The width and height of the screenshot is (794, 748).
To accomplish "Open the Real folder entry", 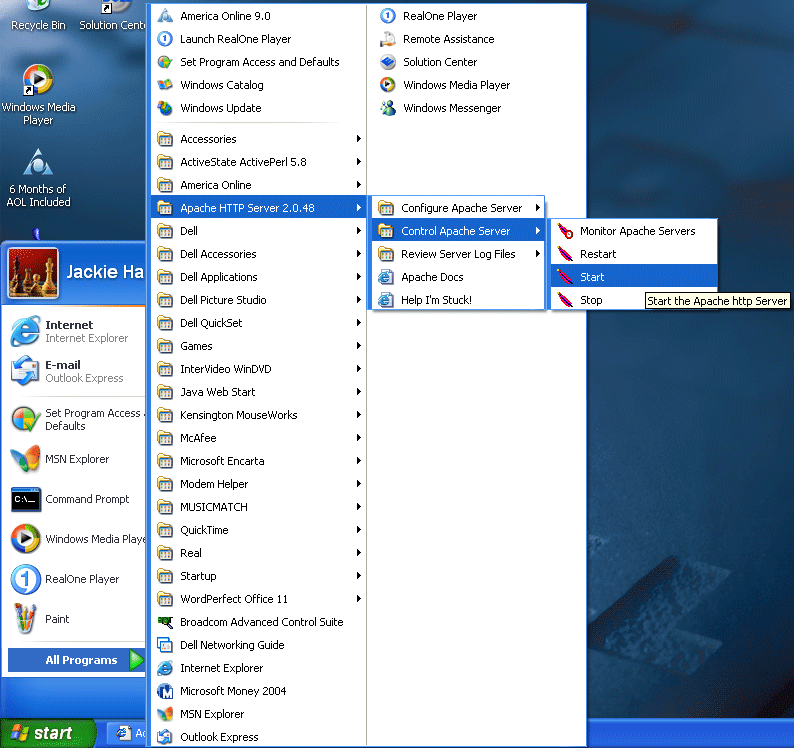I will [x=259, y=553].
